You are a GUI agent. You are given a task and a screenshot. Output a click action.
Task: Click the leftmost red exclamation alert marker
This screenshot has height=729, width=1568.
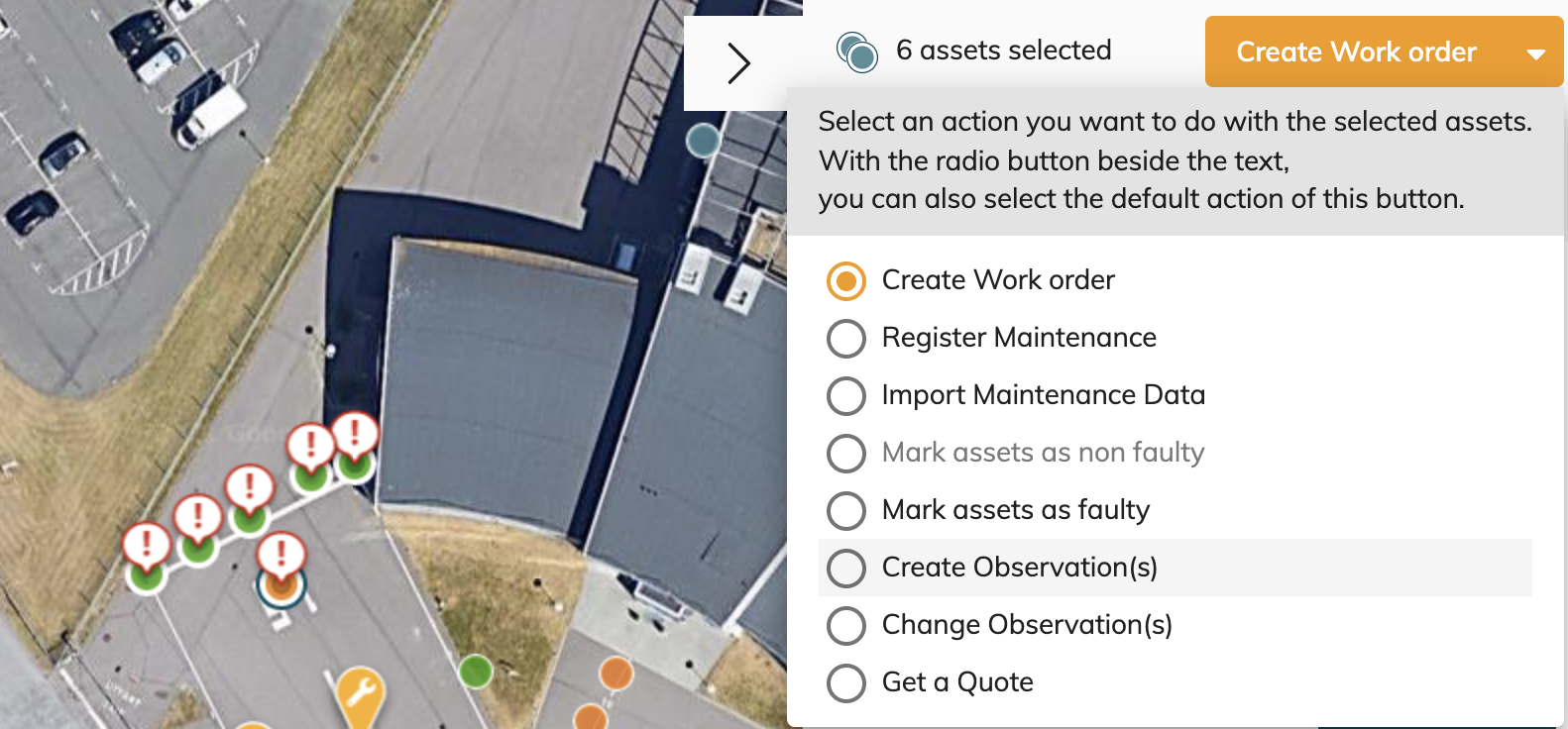(147, 545)
